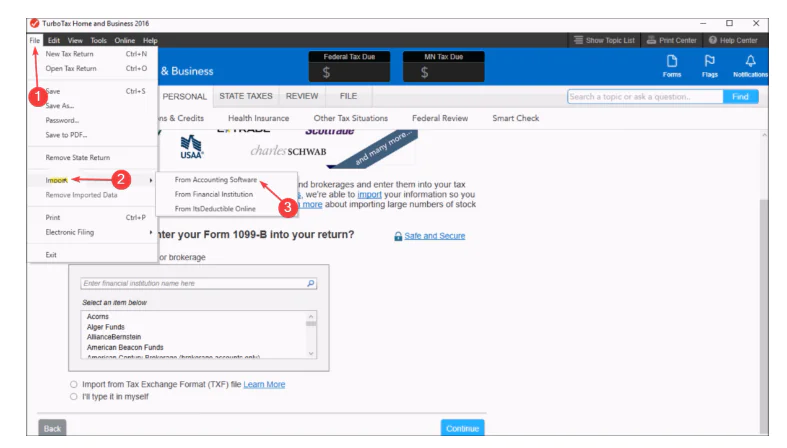Click the import hyperlink in paragraph
The height and width of the screenshot is (448, 787).
369,194
